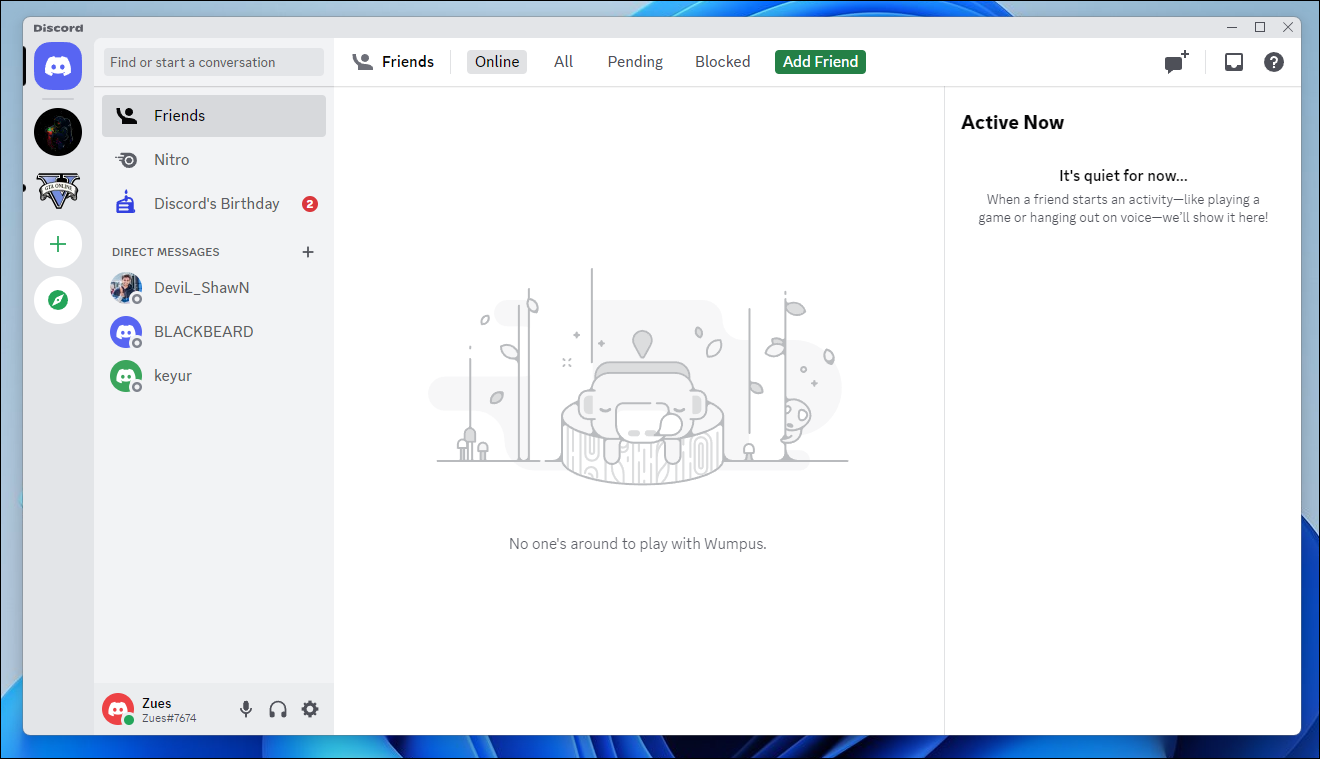Open User Settings gear icon
Viewport: 1320px width, 759px height.
310,709
